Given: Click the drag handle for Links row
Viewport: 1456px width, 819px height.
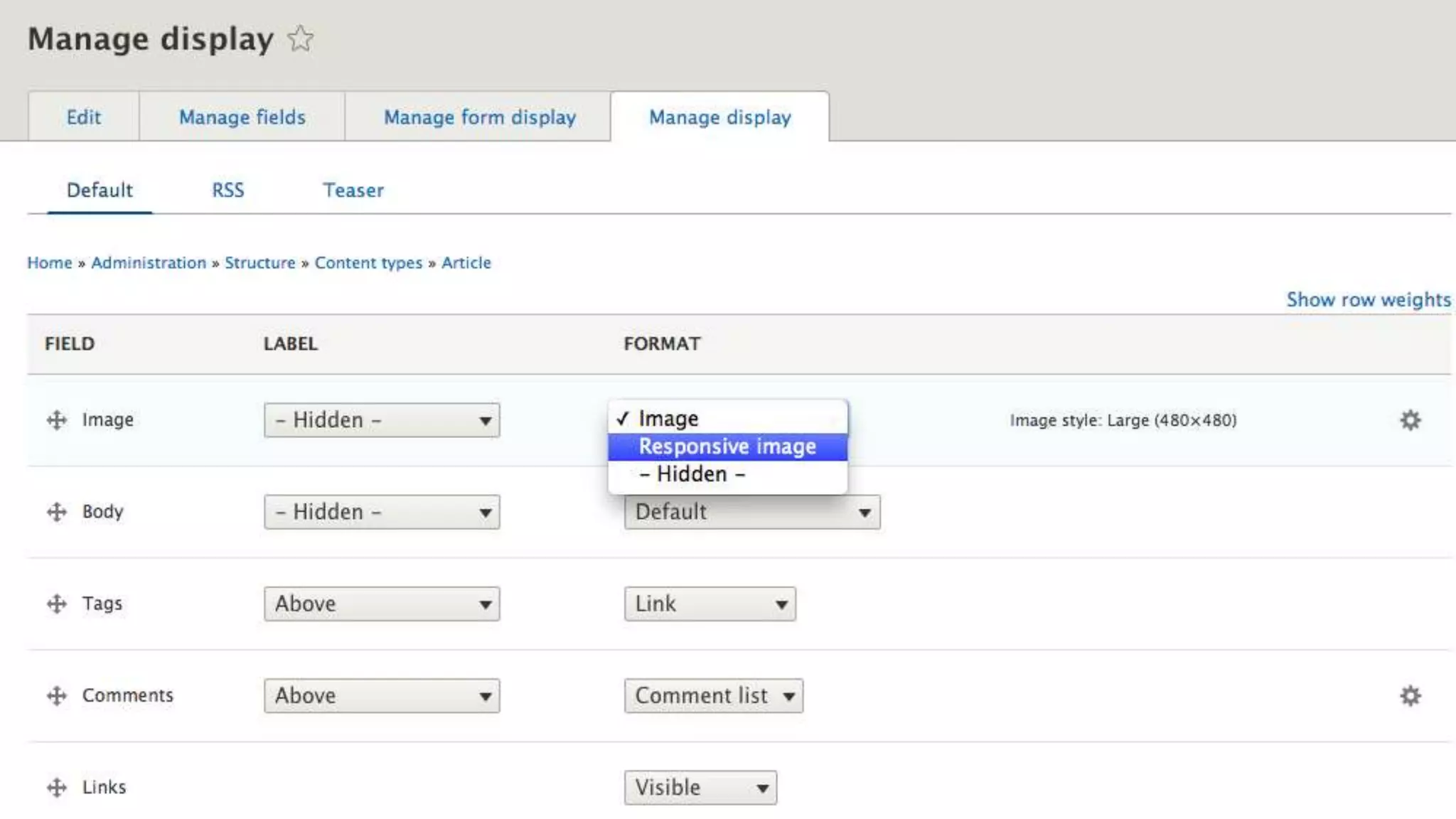Looking at the screenshot, I should [x=57, y=788].
